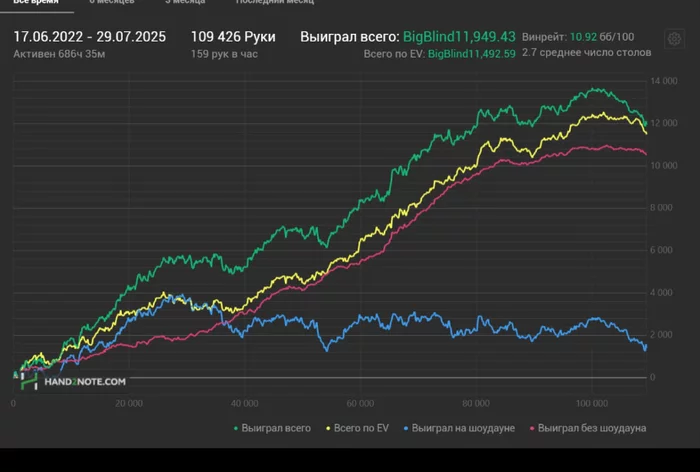Click the 2 000 y-axis label
This screenshot has height=472, width=700.
(x=661, y=334)
